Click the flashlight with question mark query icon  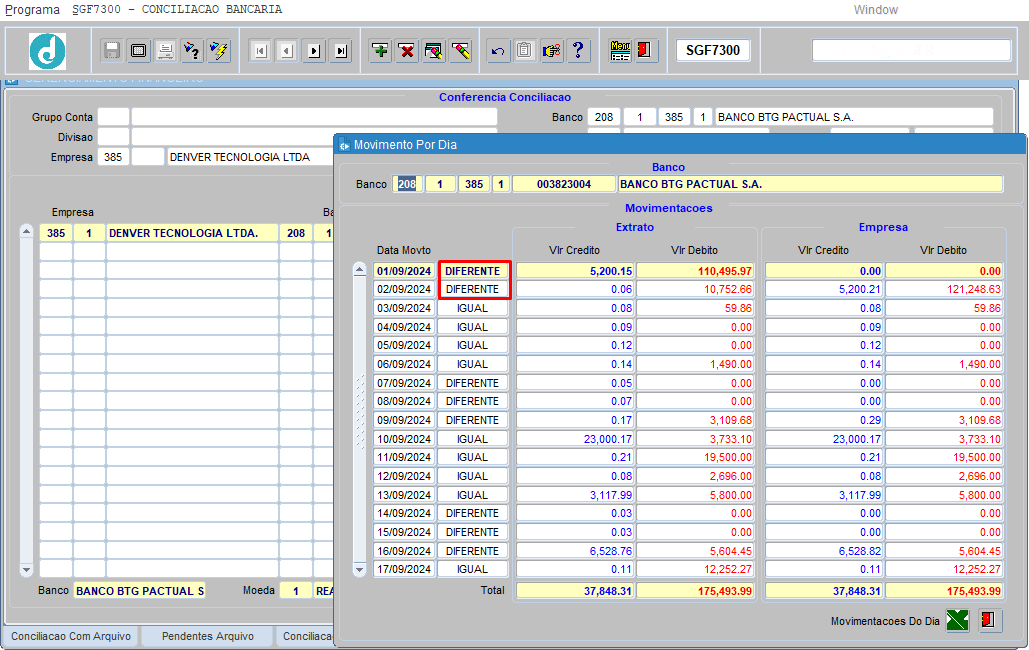point(192,51)
